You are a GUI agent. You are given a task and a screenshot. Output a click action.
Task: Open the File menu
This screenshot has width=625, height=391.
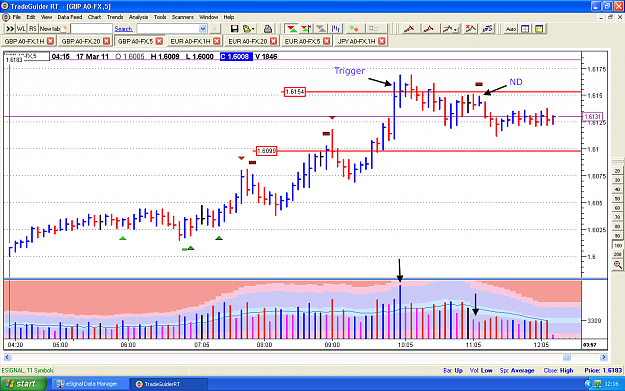16,17
